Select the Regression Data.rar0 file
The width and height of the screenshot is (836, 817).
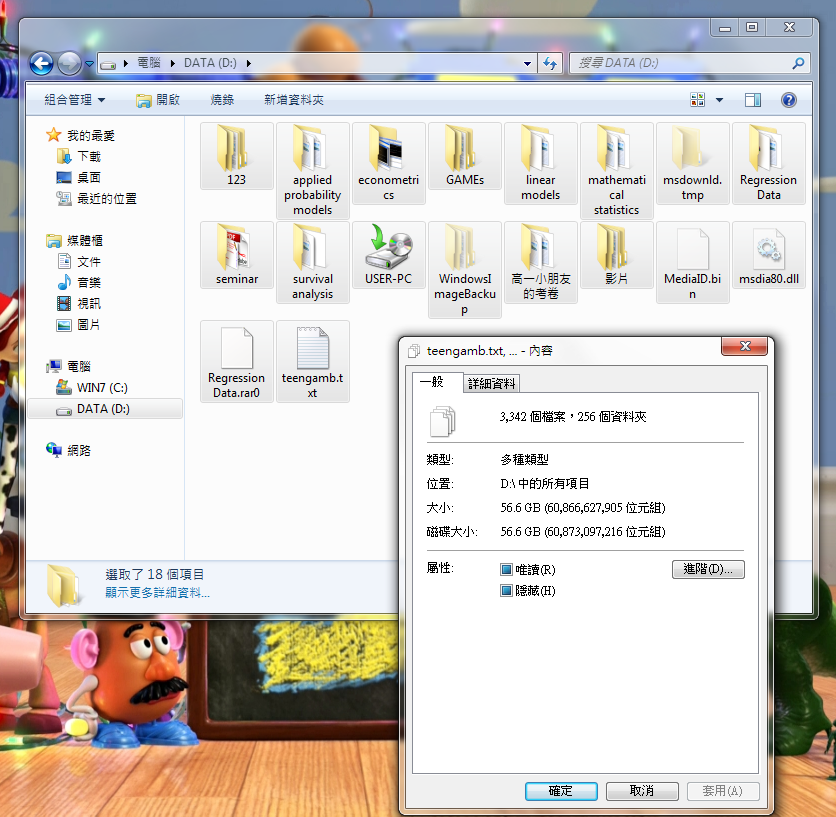click(x=237, y=362)
